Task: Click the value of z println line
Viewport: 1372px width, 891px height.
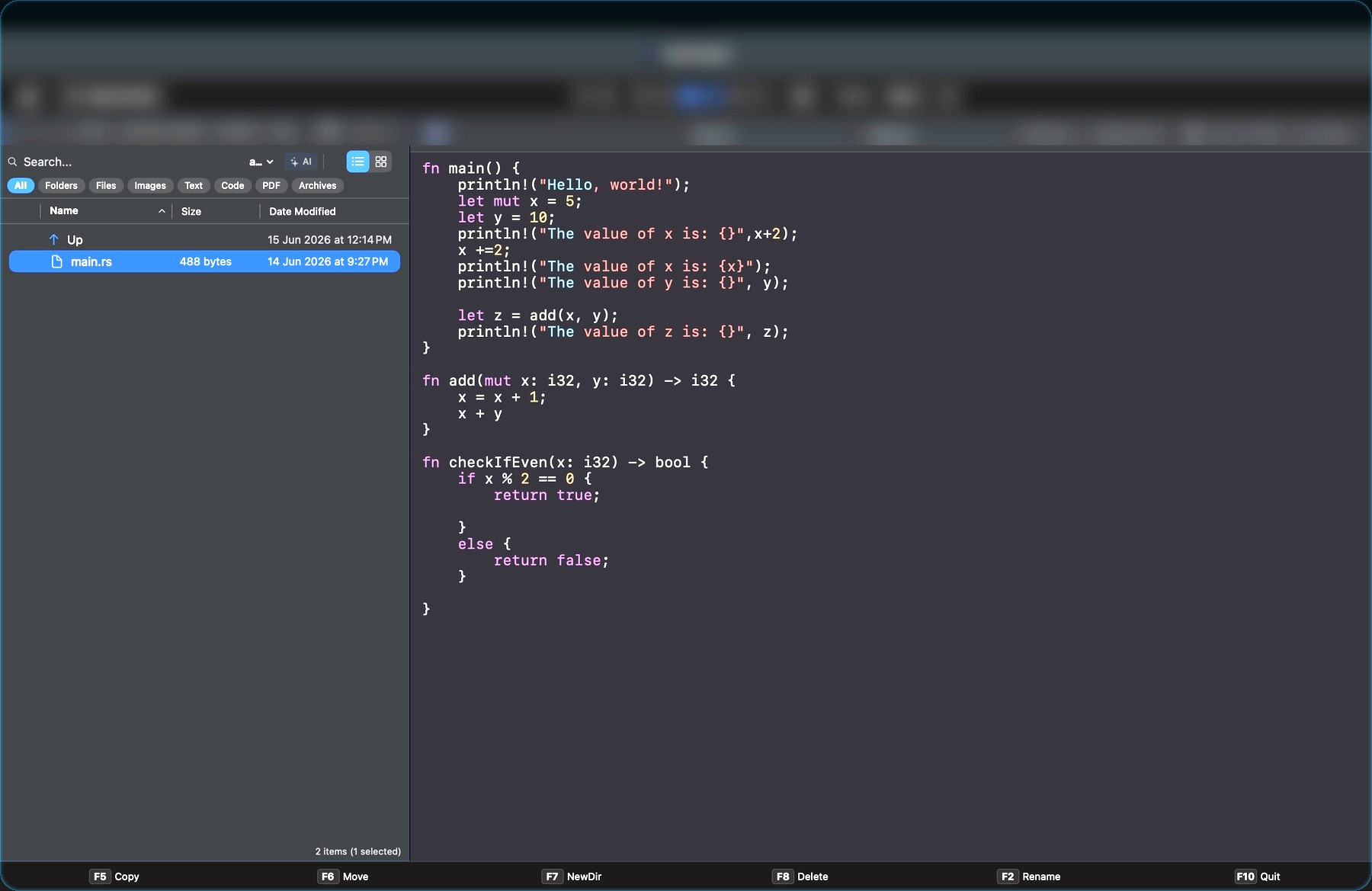Action: 623,332
